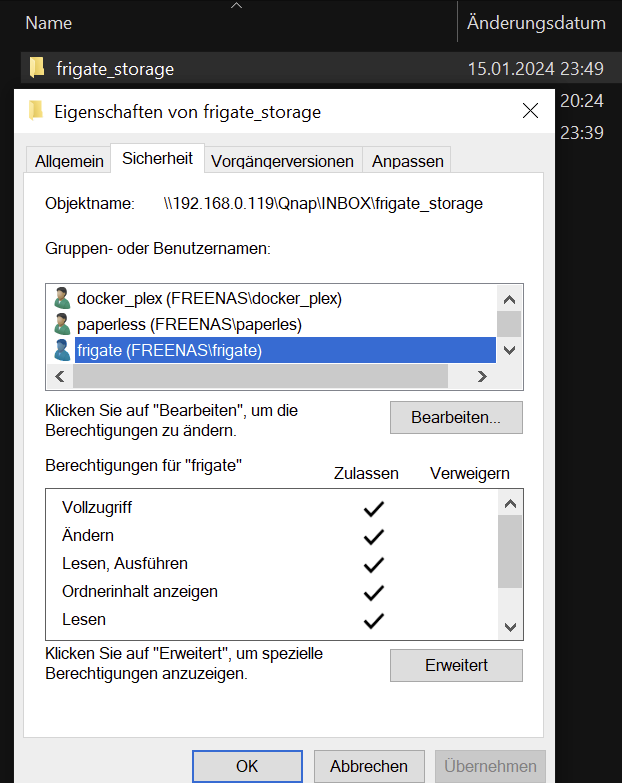Sort by the Änderungsdatum column header
Image resolution: width=622 pixels, height=783 pixels.
[x=536, y=22]
